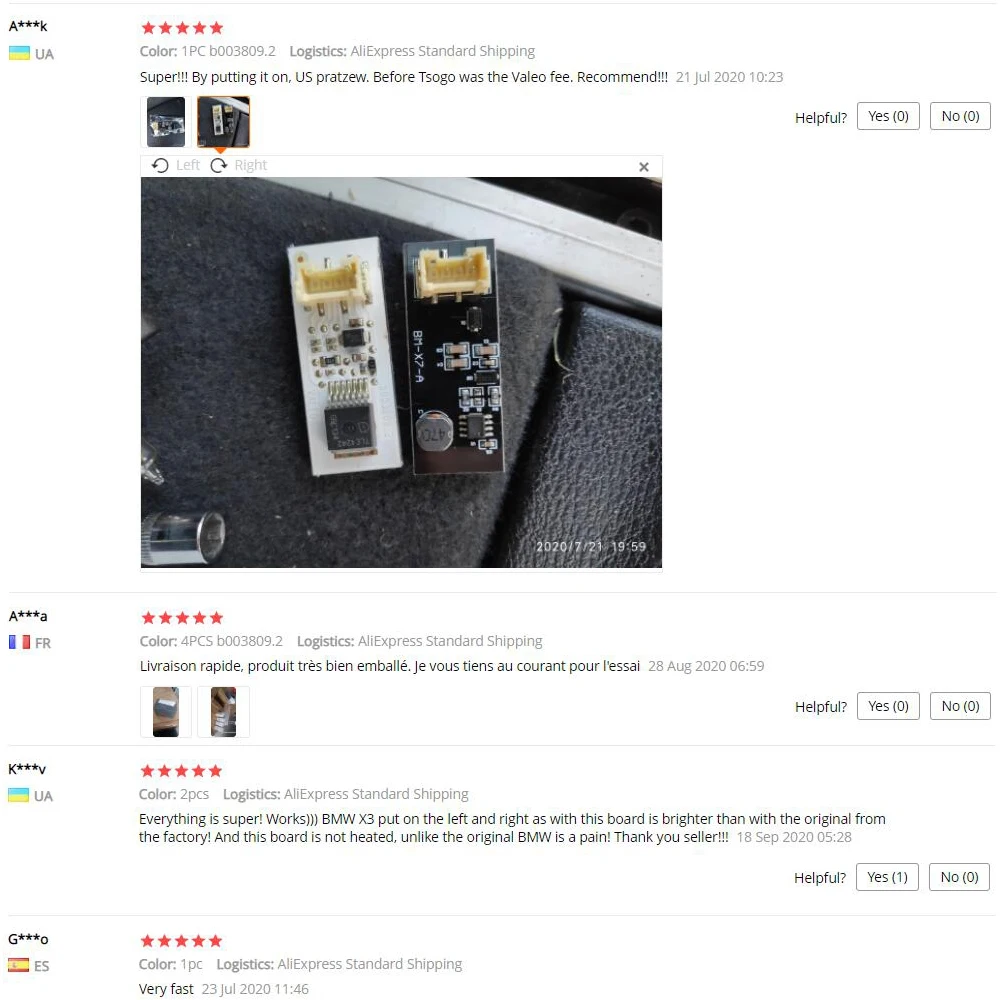Vote No on K***v BMW X3 review
Image resolution: width=1000 pixels, height=1000 pixels.
click(959, 877)
